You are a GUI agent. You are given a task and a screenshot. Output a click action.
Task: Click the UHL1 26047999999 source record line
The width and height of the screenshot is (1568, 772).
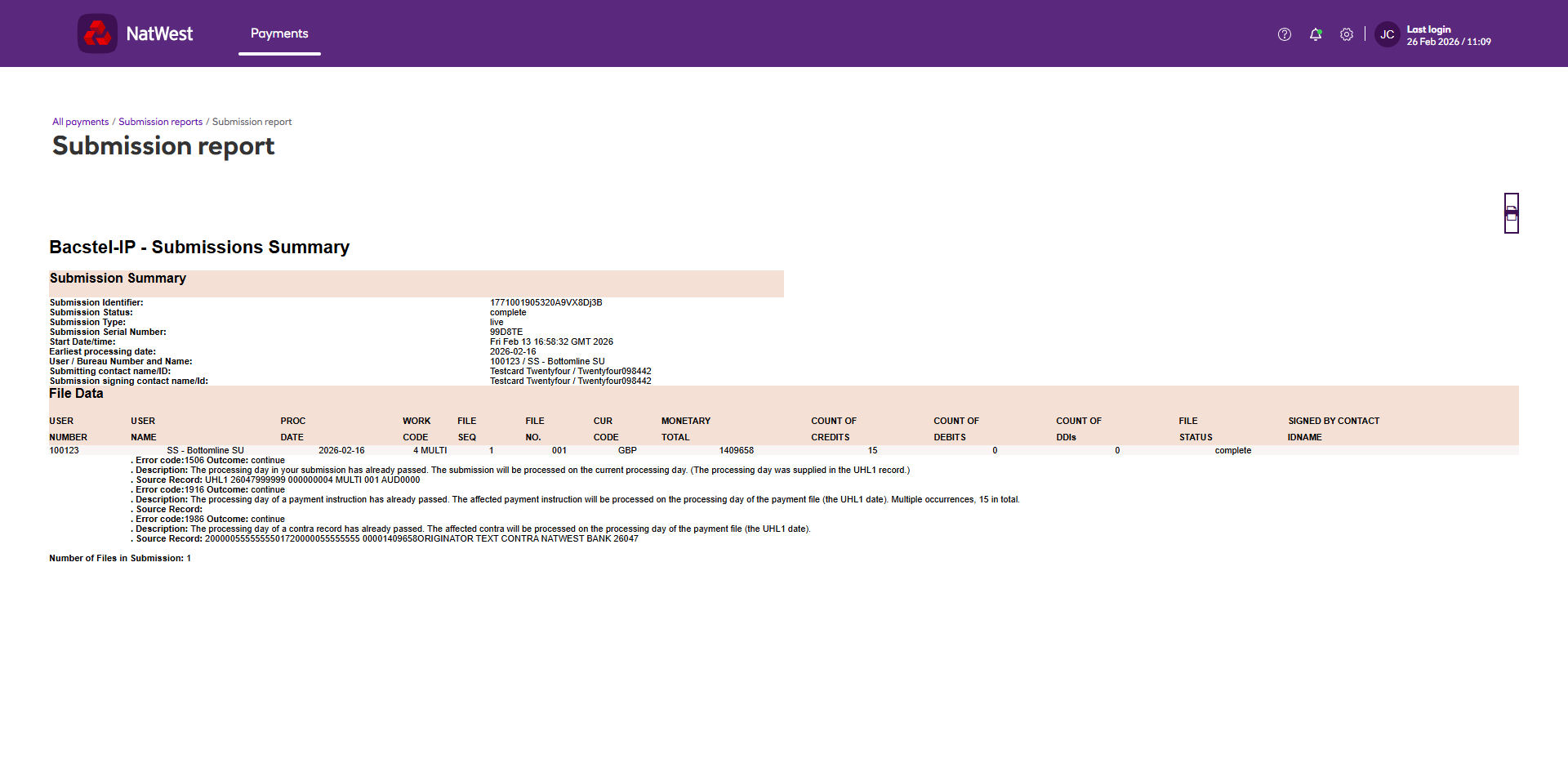pos(276,480)
